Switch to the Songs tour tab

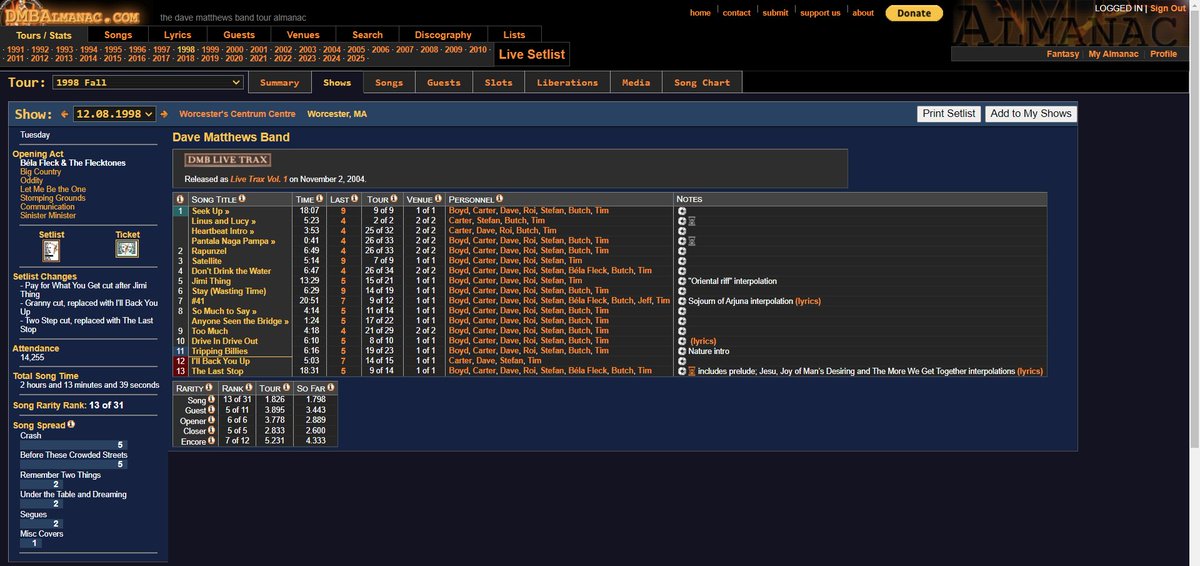pyautogui.click(x=389, y=83)
